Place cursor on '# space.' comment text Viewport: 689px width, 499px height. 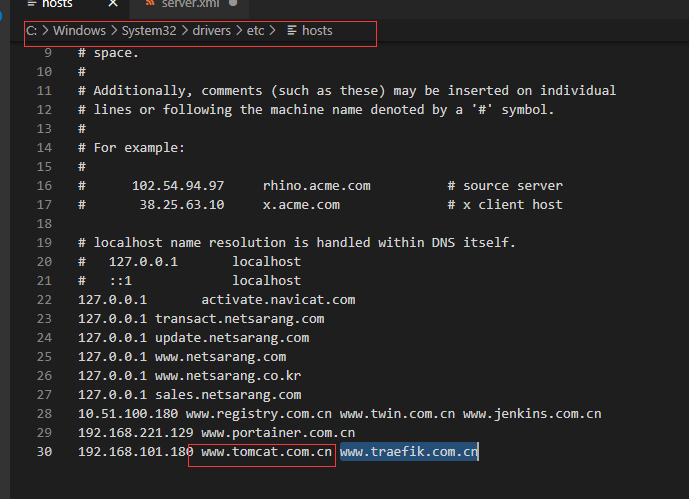pyautogui.click(x=108, y=53)
